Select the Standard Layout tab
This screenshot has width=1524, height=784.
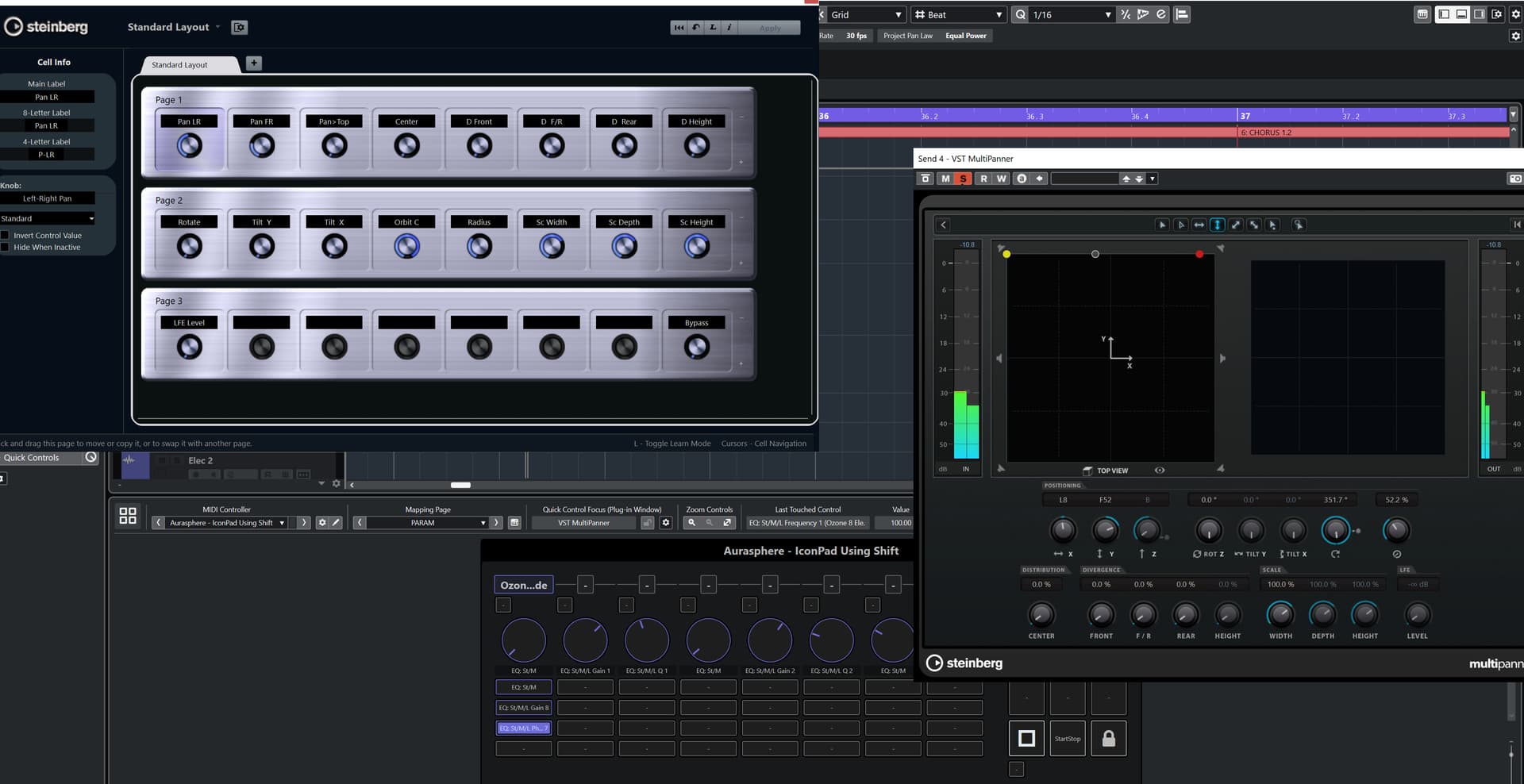tap(189, 65)
